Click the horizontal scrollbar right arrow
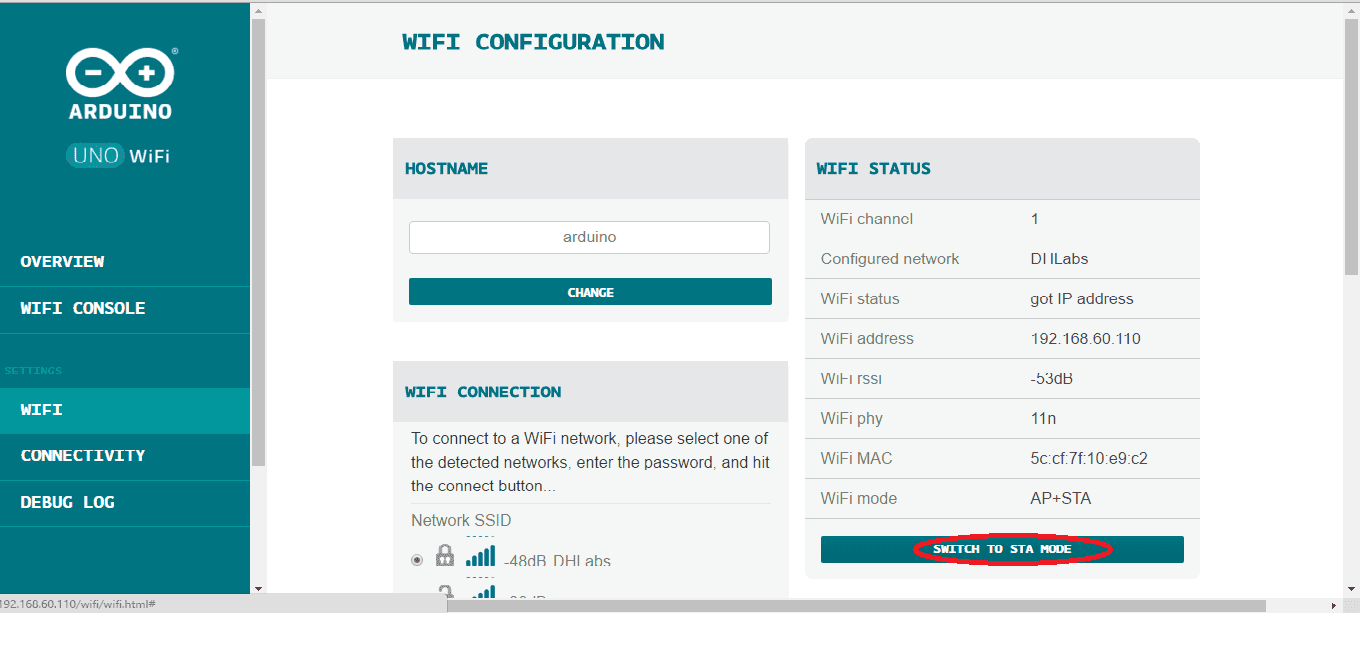The image size is (1366, 668). 1333,606
